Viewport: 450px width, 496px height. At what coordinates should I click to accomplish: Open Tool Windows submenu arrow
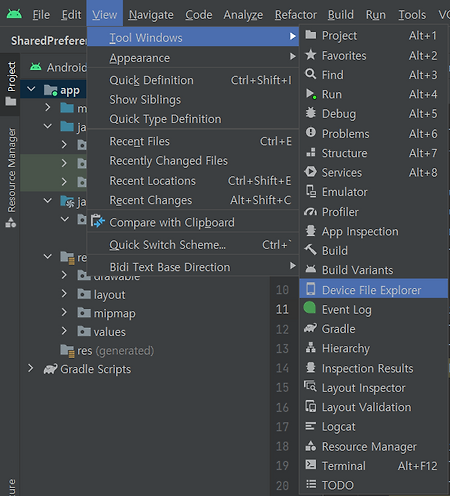[x=292, y=36]
